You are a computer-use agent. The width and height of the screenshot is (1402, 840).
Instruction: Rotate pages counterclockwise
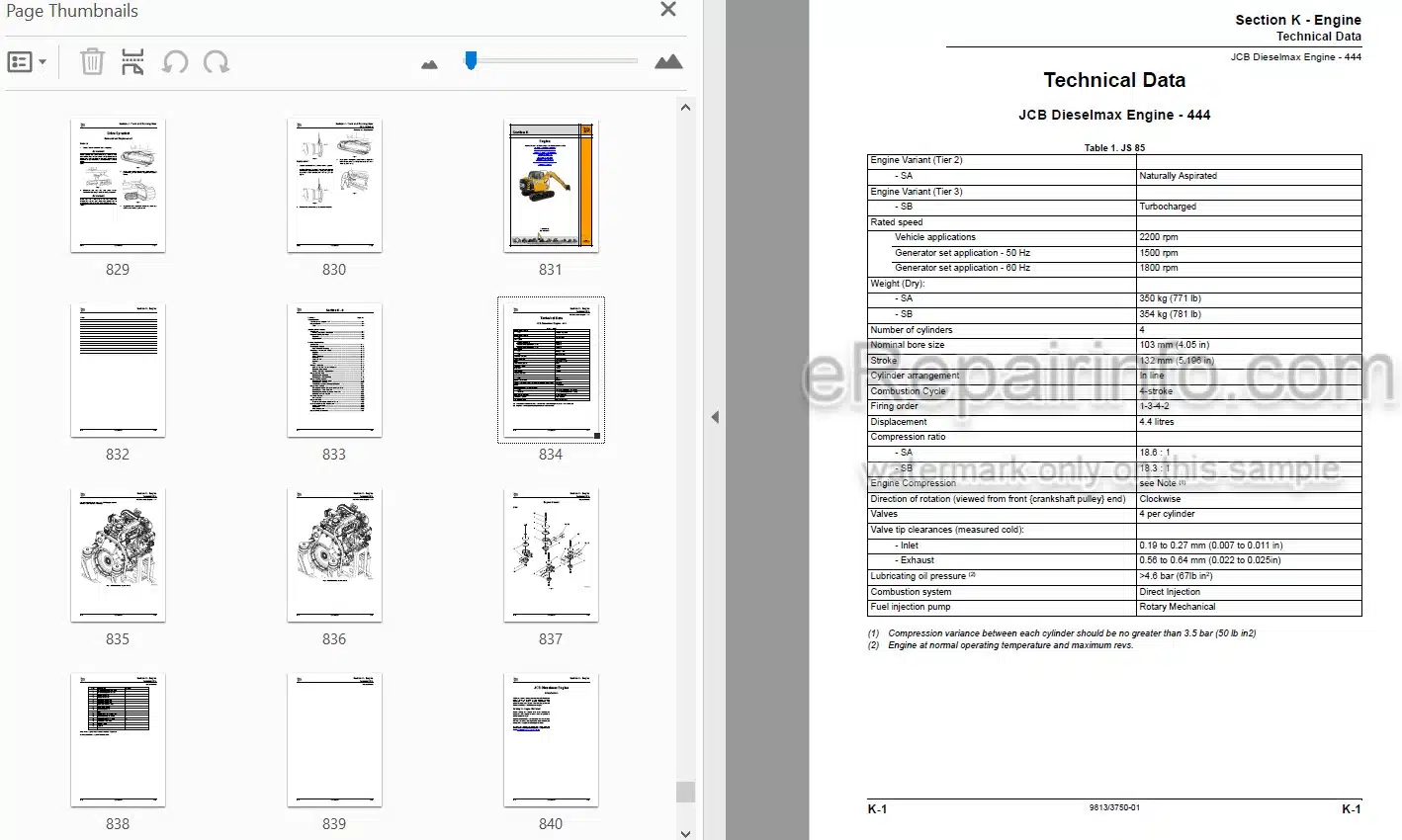(175, 62)
